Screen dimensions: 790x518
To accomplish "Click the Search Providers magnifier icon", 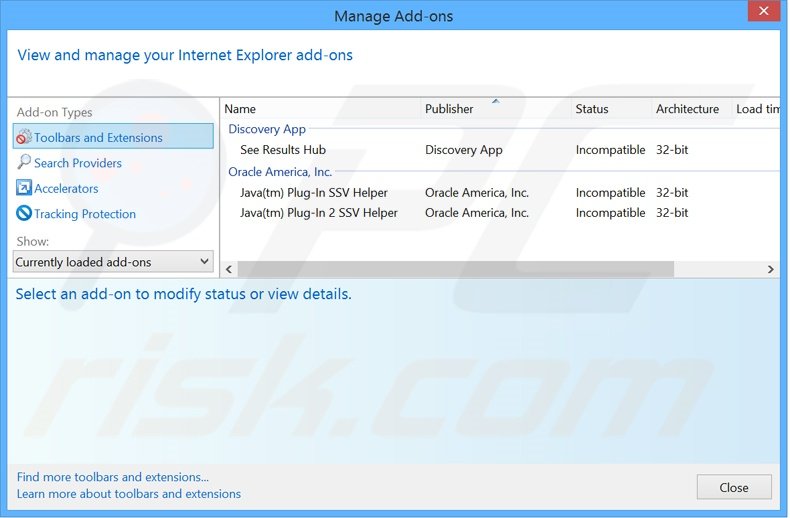I will click(24, 162).
